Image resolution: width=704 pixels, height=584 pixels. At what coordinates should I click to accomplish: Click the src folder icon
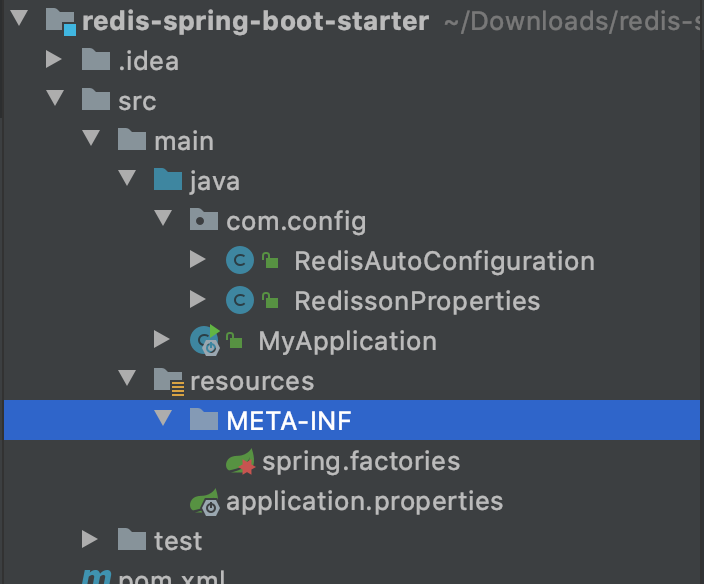[x=96, y=99]
